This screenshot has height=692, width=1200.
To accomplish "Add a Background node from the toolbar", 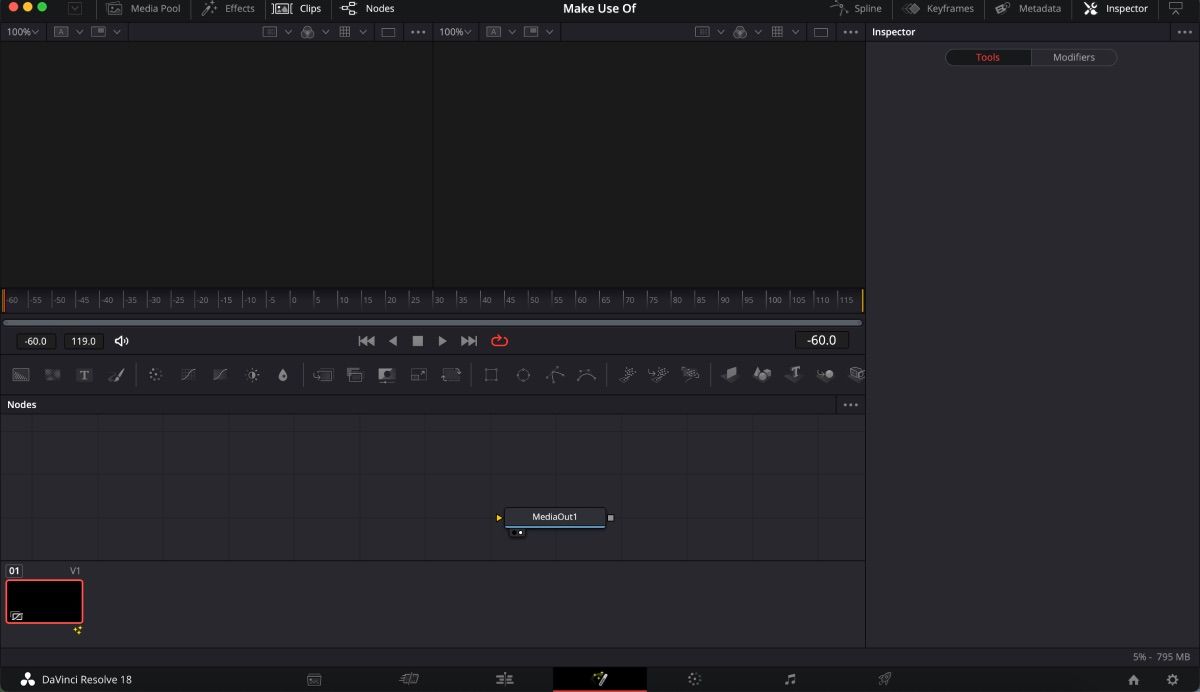I will click(x=20, y=374).
